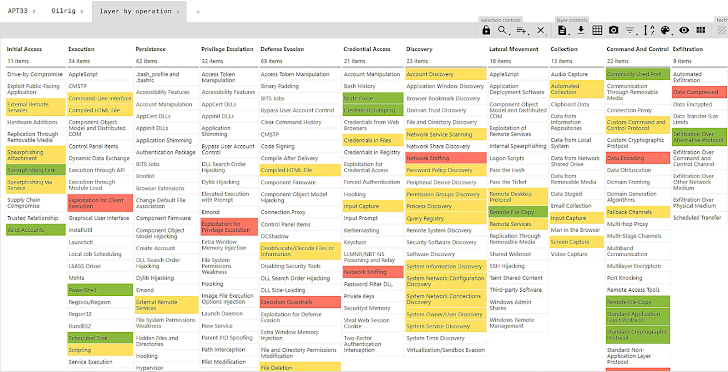Screen dimensions: 728x372
Task: Click the camera render icon
Action: (614, 30)
